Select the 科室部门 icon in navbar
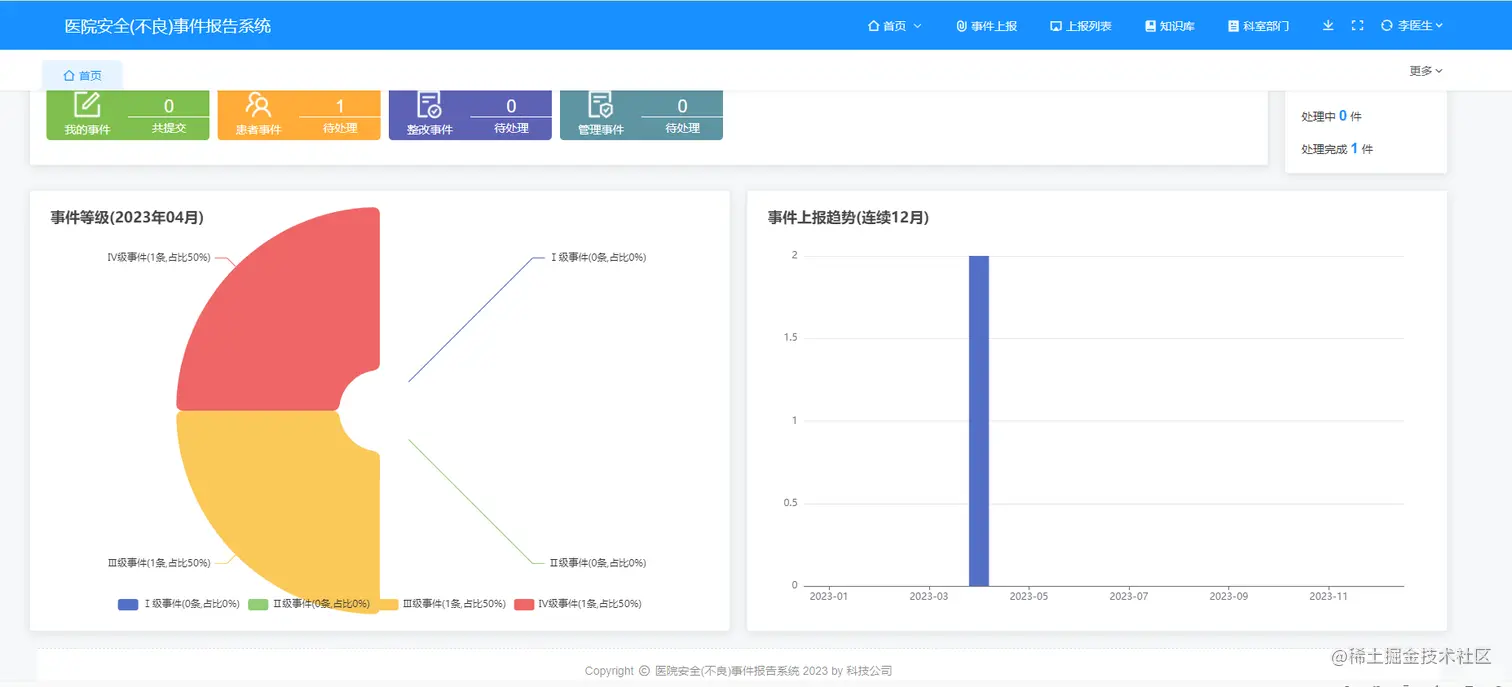 [x=1233, y=25]
